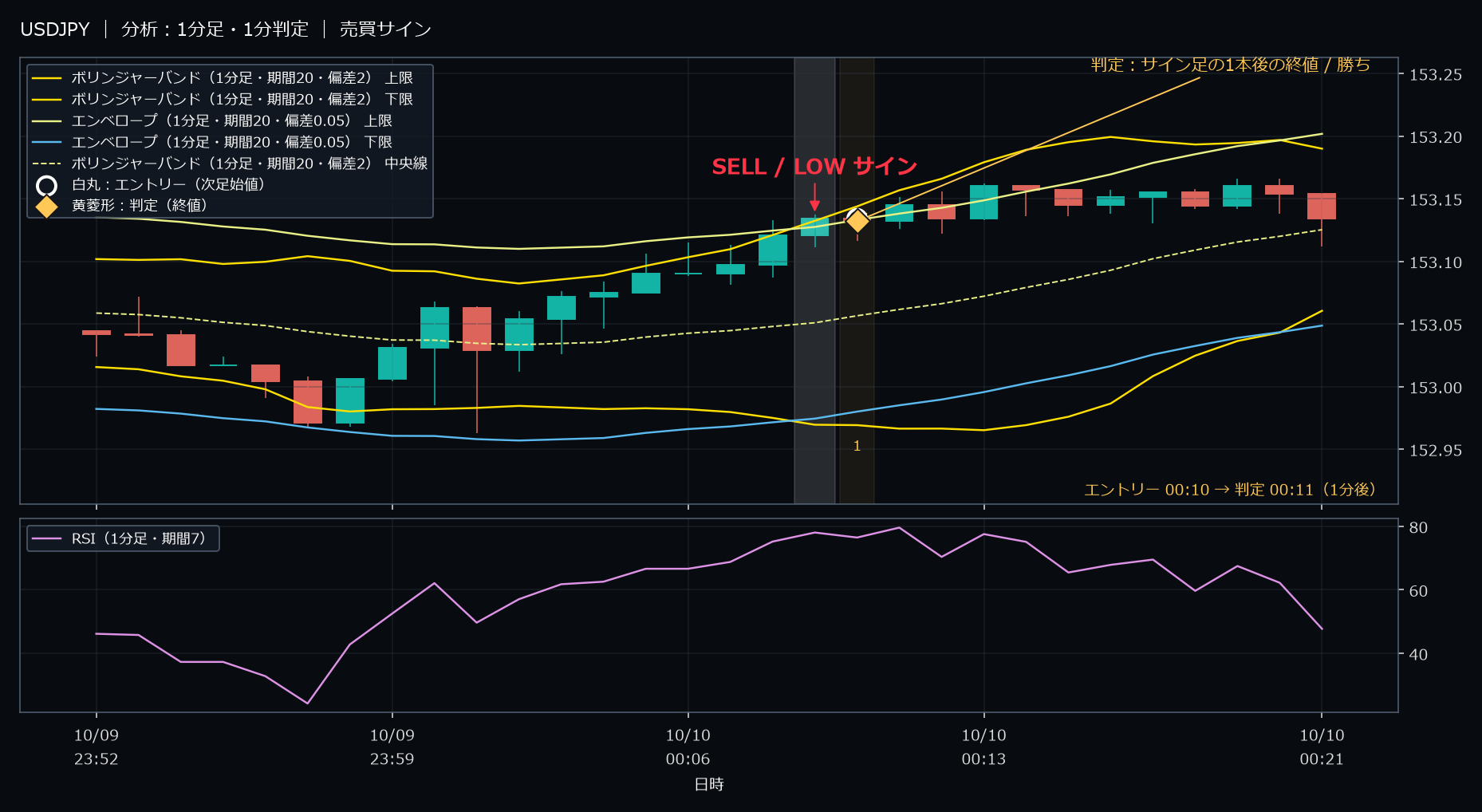Click the dashed line swatch for 中央線 legend entry
1482x812 pixels.
click(47, 164)
